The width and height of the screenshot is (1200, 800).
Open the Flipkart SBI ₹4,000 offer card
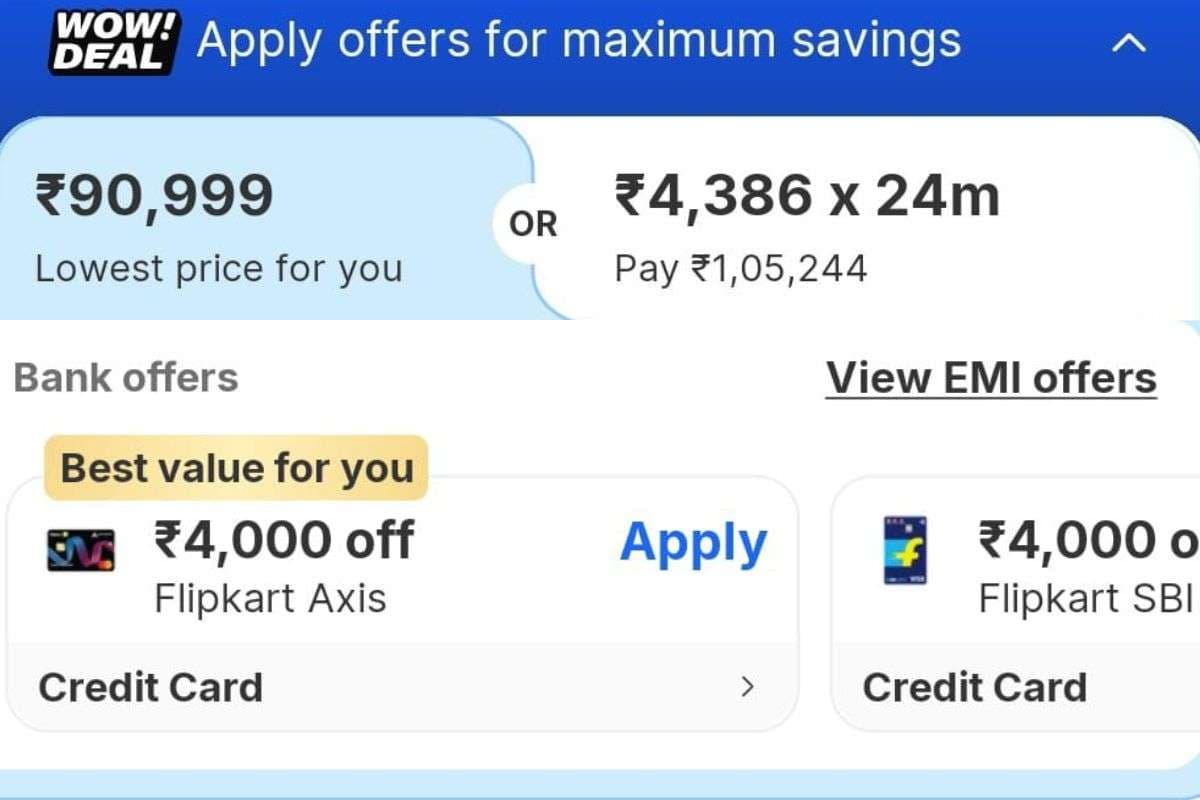1015,604
